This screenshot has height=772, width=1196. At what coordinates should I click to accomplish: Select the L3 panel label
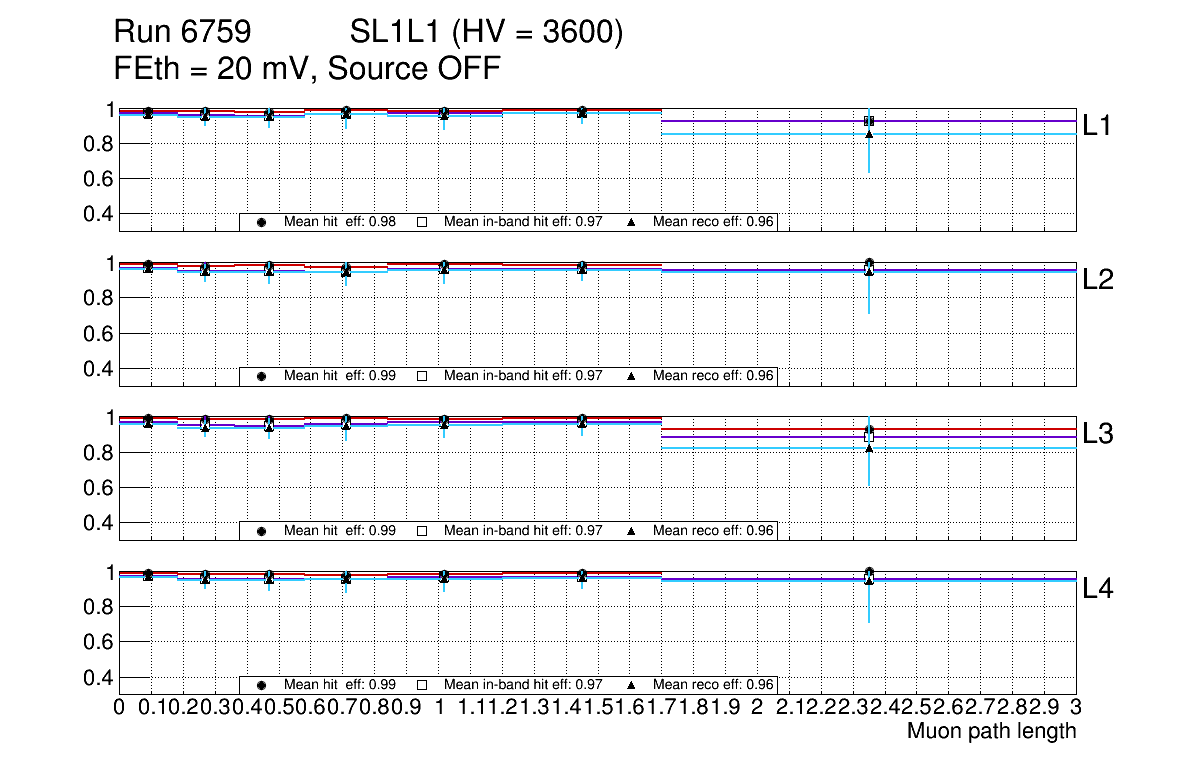pyautogui.click(x=1097, y=434)
